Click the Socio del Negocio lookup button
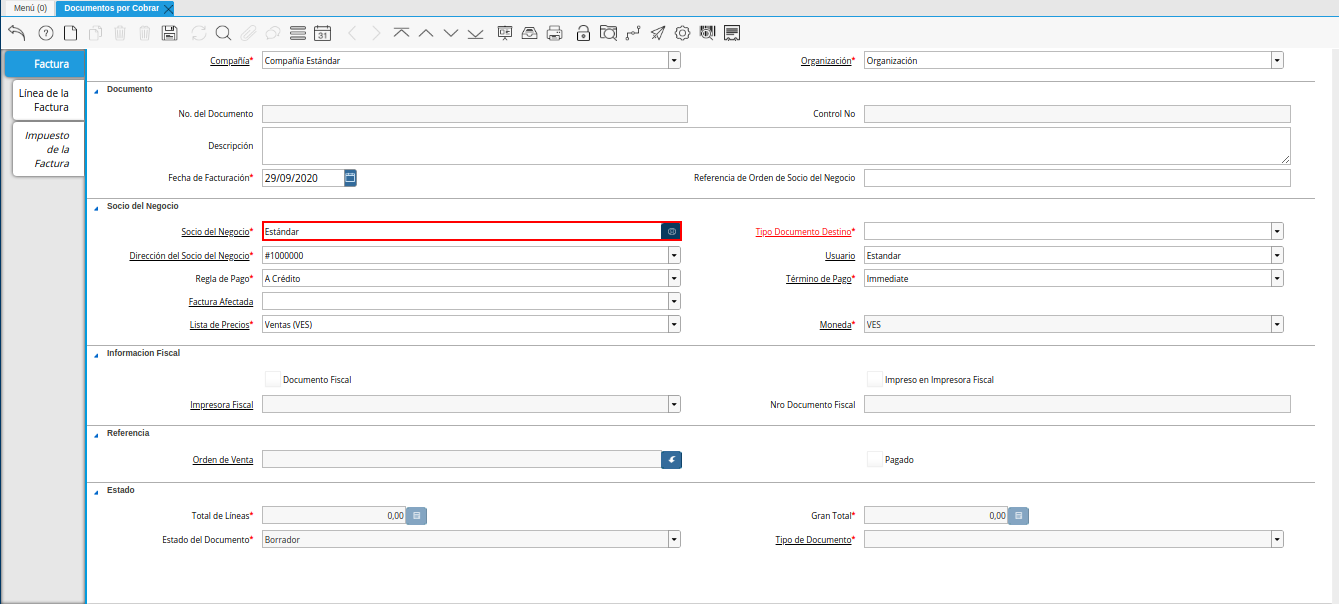1339x604 pixels. coord(672,231)
